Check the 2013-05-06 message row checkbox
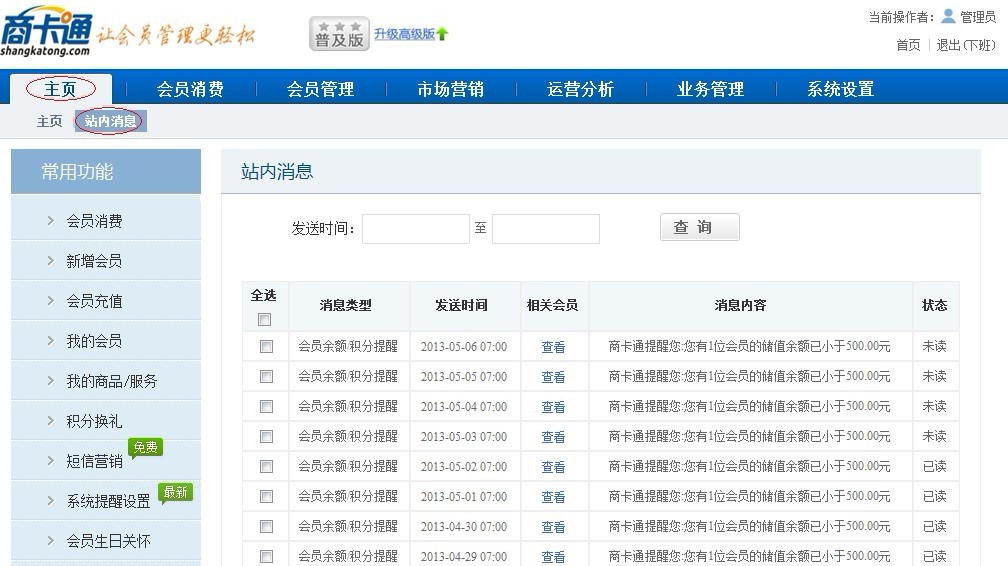The width and height of the screenshot is (1008, 566). 266,347
